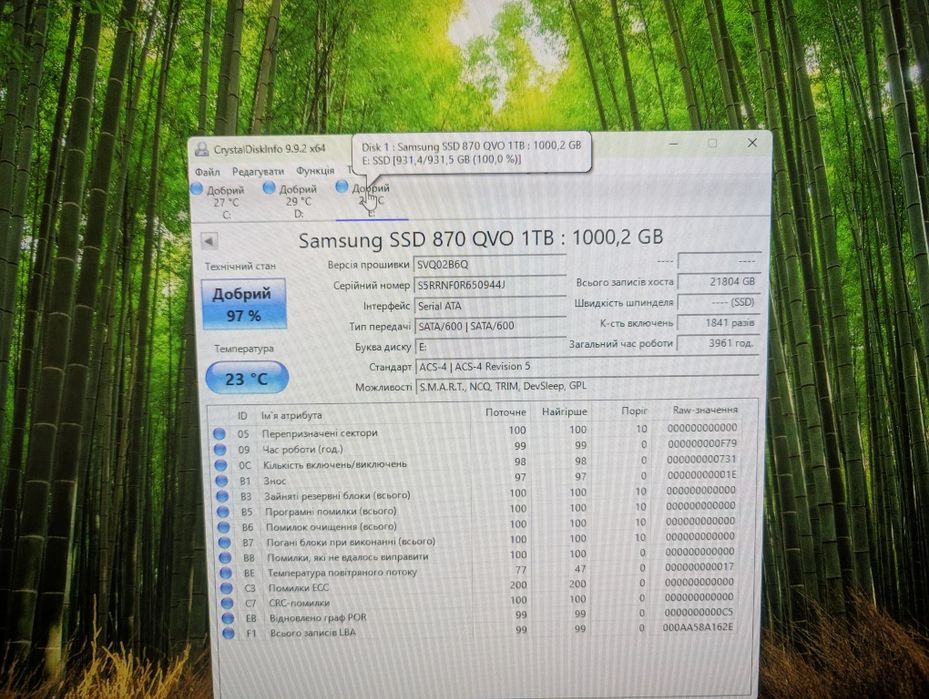Click spindle speed value ---- (SSD)
The width and height of the screenshot is (929, 699).
click(718, 302)
